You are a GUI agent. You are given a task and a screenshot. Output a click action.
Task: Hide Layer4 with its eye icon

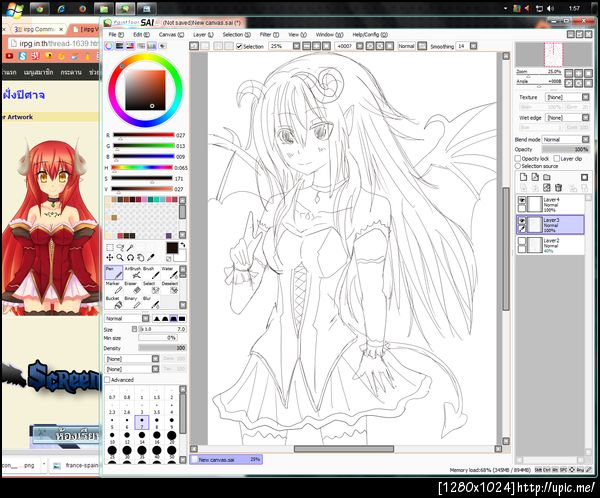522,200
